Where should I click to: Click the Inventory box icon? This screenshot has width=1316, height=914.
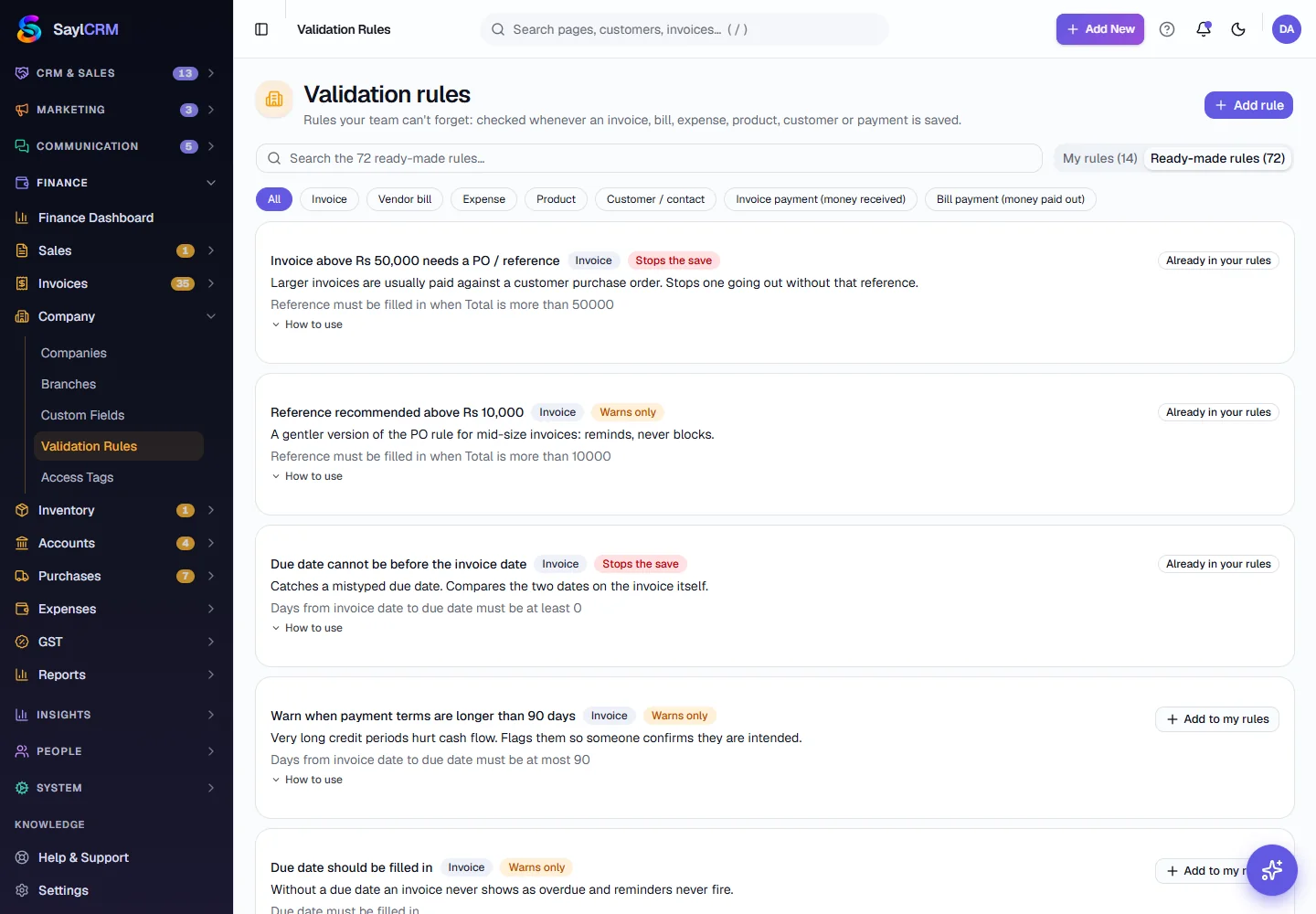(22, 510)
